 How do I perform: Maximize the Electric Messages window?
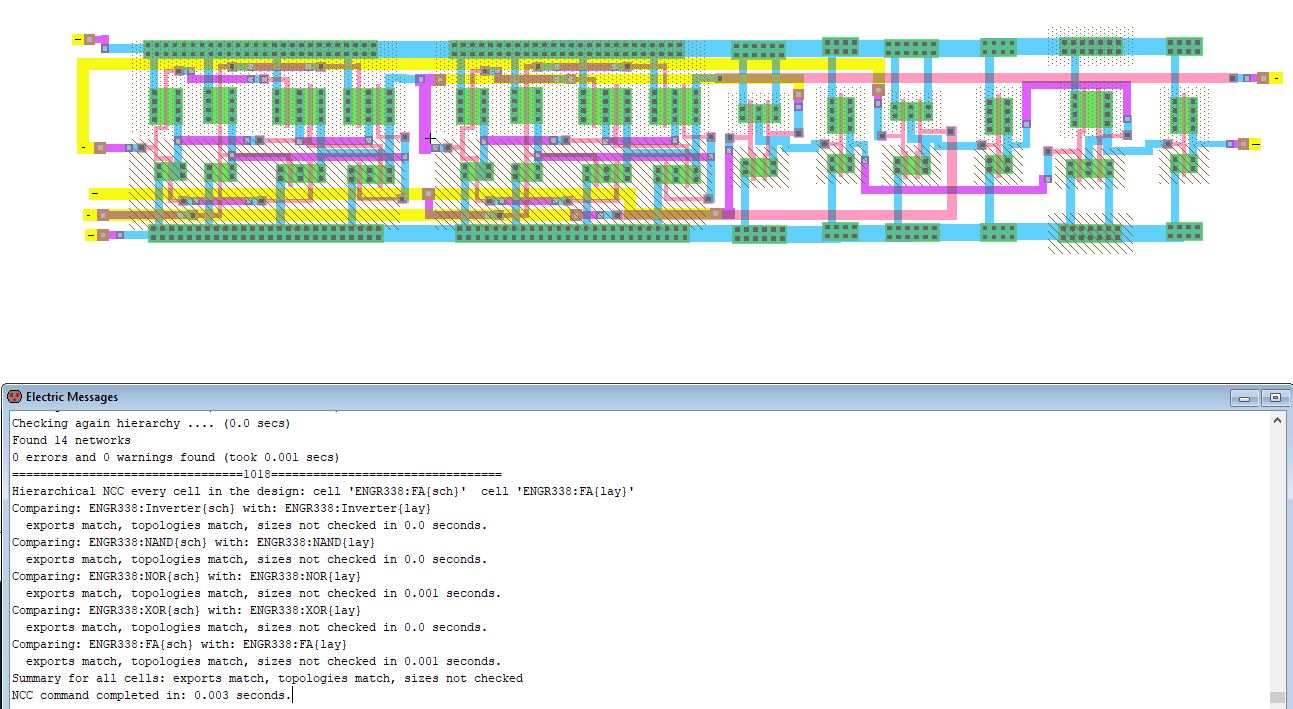[1275, 398]
